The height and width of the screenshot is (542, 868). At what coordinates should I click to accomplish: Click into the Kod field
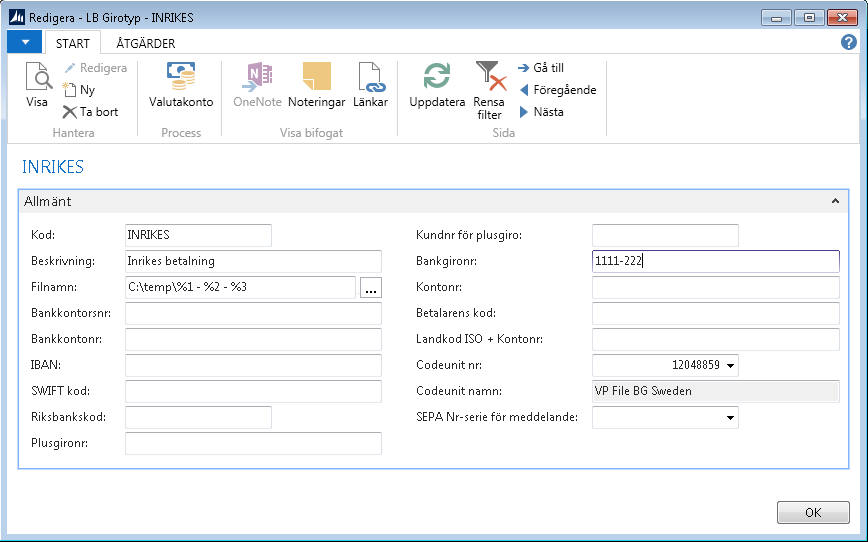[x=198, y=235]
